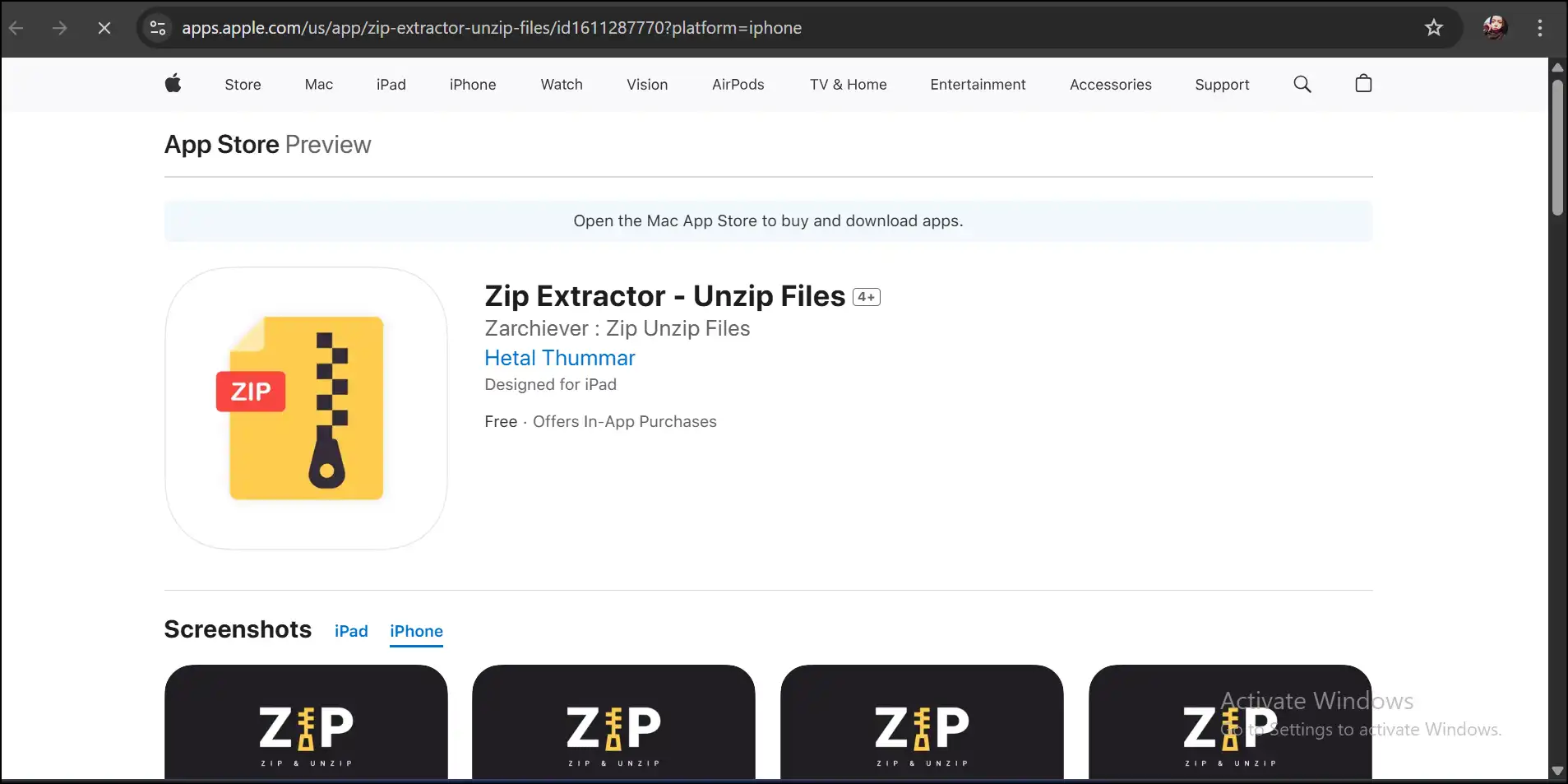Stop page loading with X button
This screenshot has width=1568, height=784.
tap(104, 28)
